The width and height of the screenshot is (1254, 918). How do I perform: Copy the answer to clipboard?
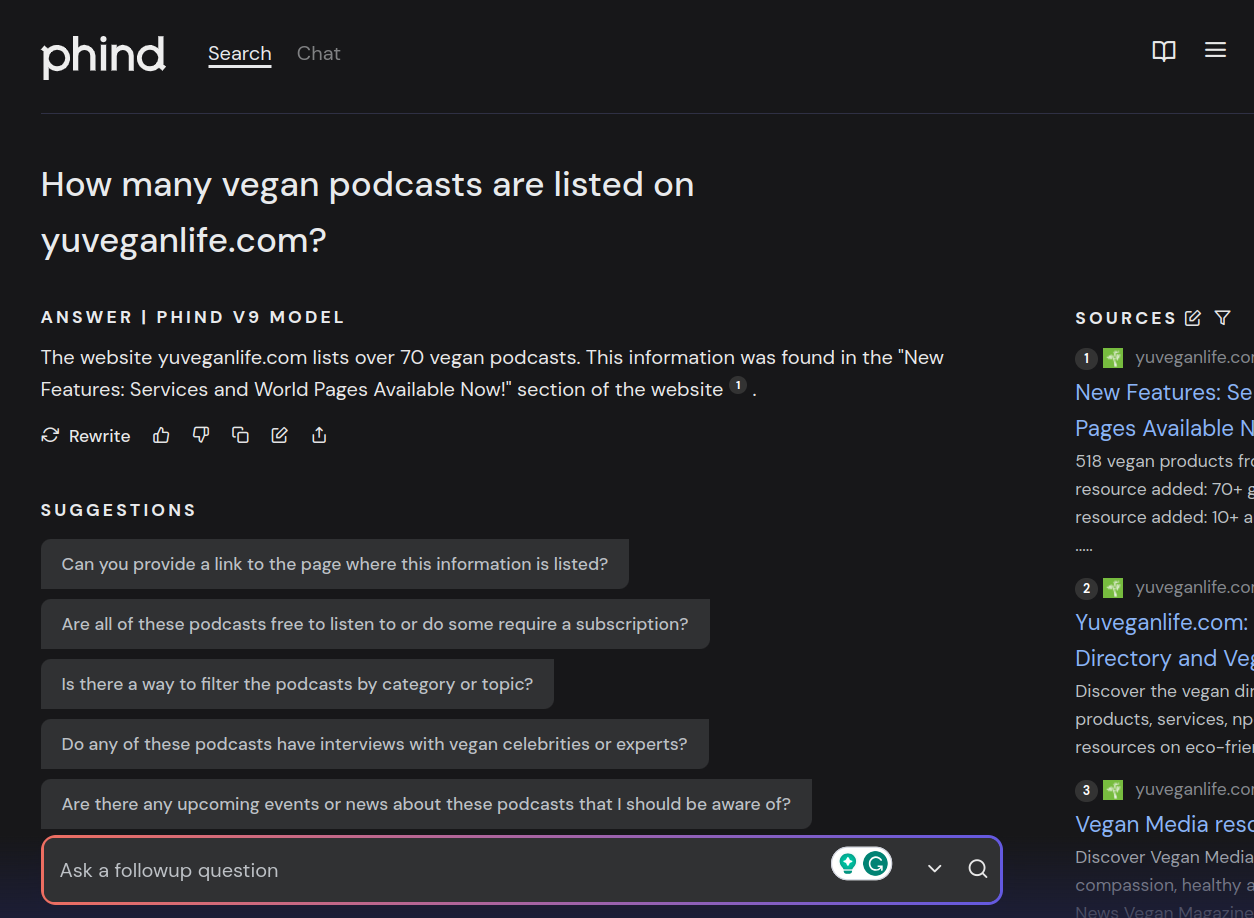(240, 435)
